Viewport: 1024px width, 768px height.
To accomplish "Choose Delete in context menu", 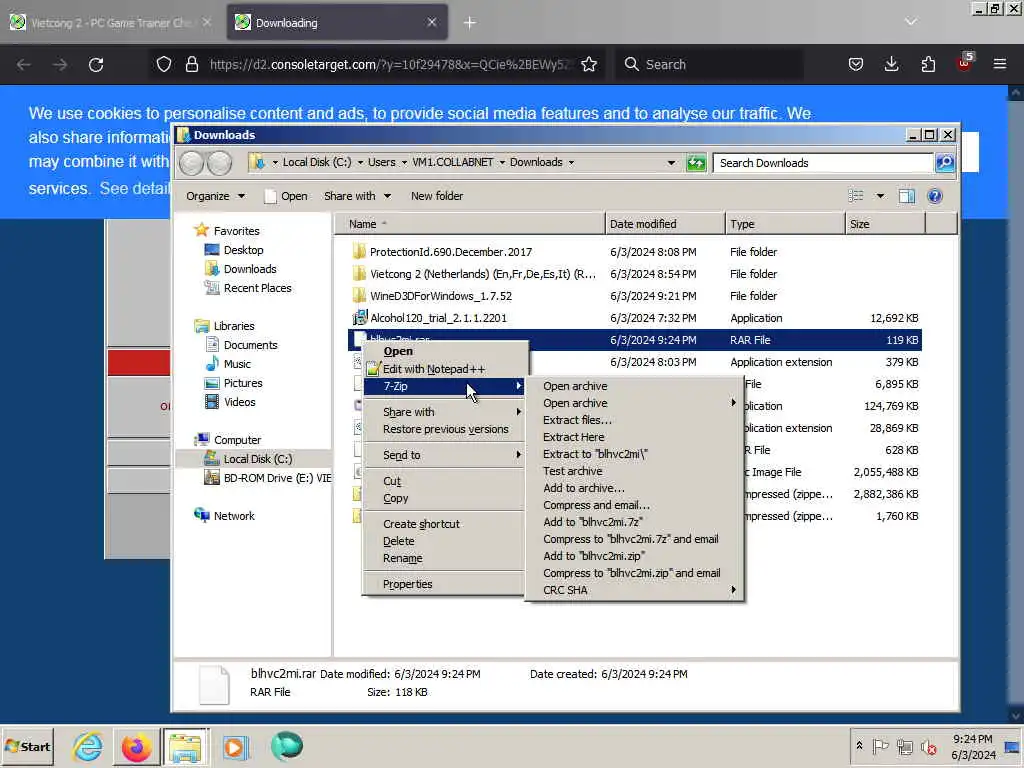I will 444,541.
